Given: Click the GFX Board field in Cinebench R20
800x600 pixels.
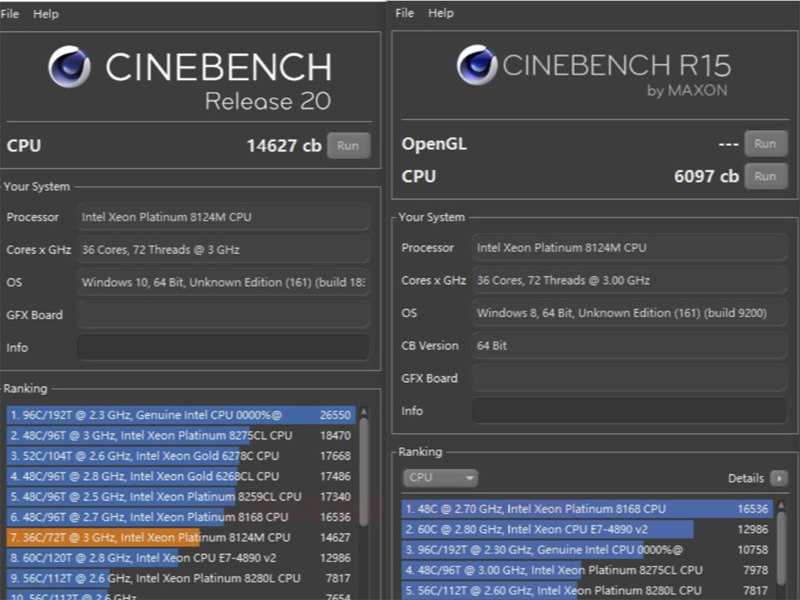Looking at the screenshot, I should [x=223, y=315].
